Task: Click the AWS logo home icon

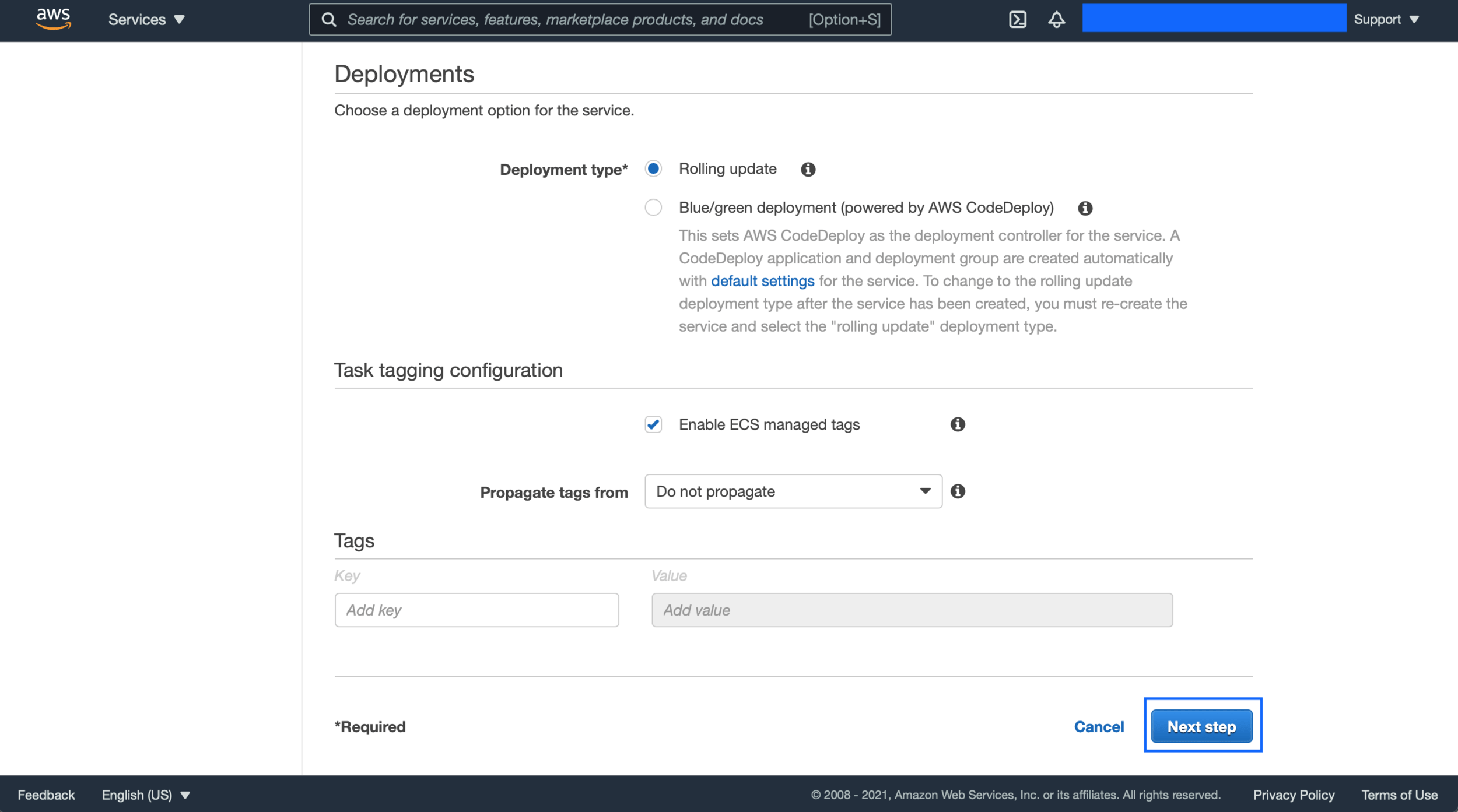Action: [53, 19]
